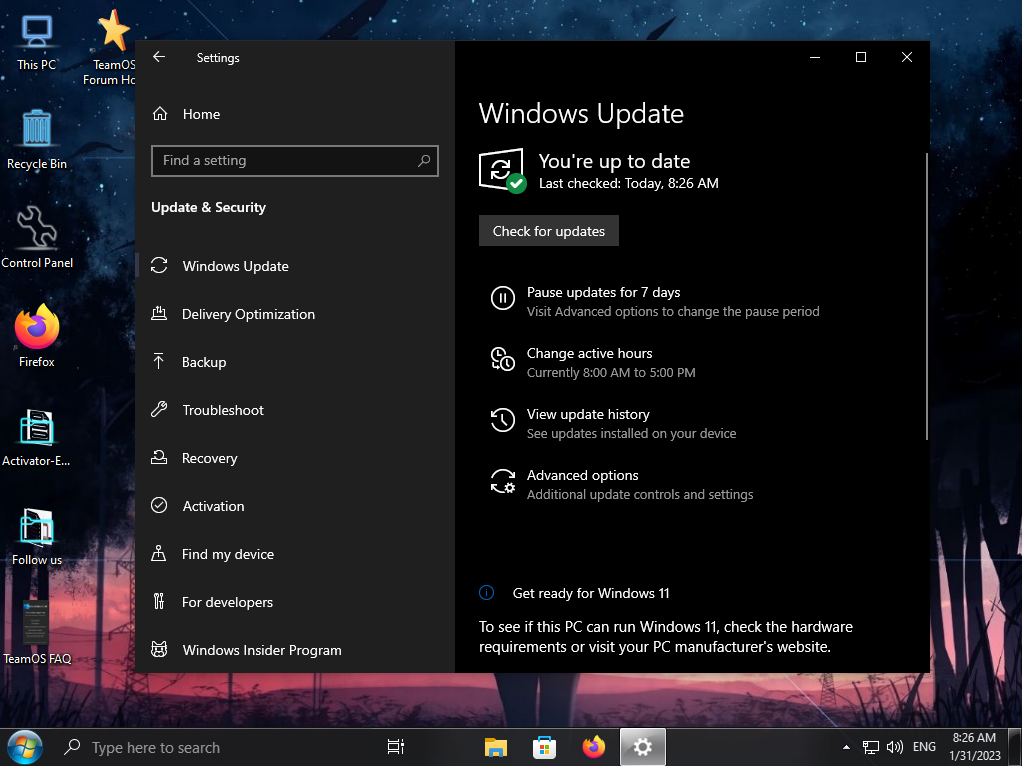Open Microsoft Store from taskbar
Screen dimensions: 1022x766
(x=544, y=747)
